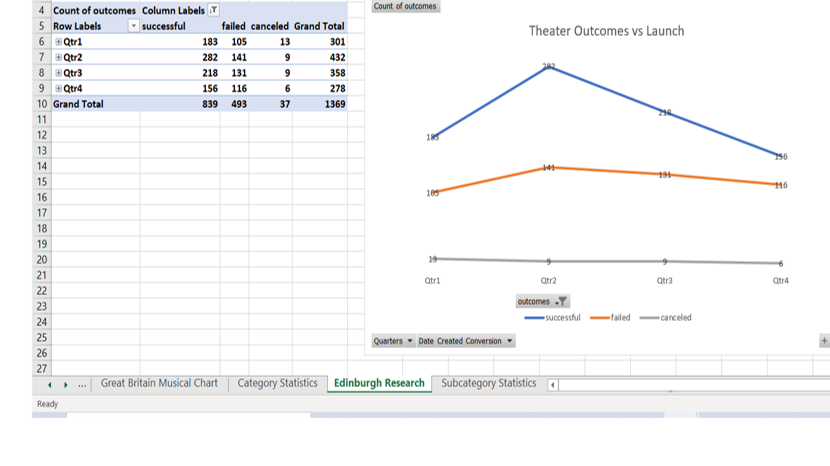
Task: Open the Row Labels filter dropdown
Action: [133, 26]
